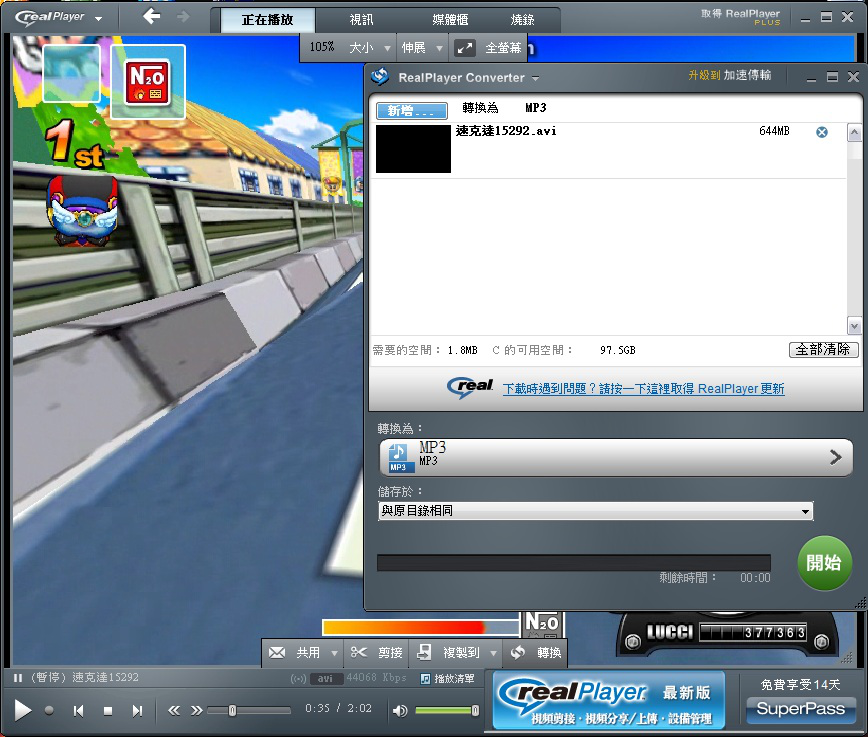Skip to the next track
Viewport: 868px width, 737px height.
tap(138, 711)
